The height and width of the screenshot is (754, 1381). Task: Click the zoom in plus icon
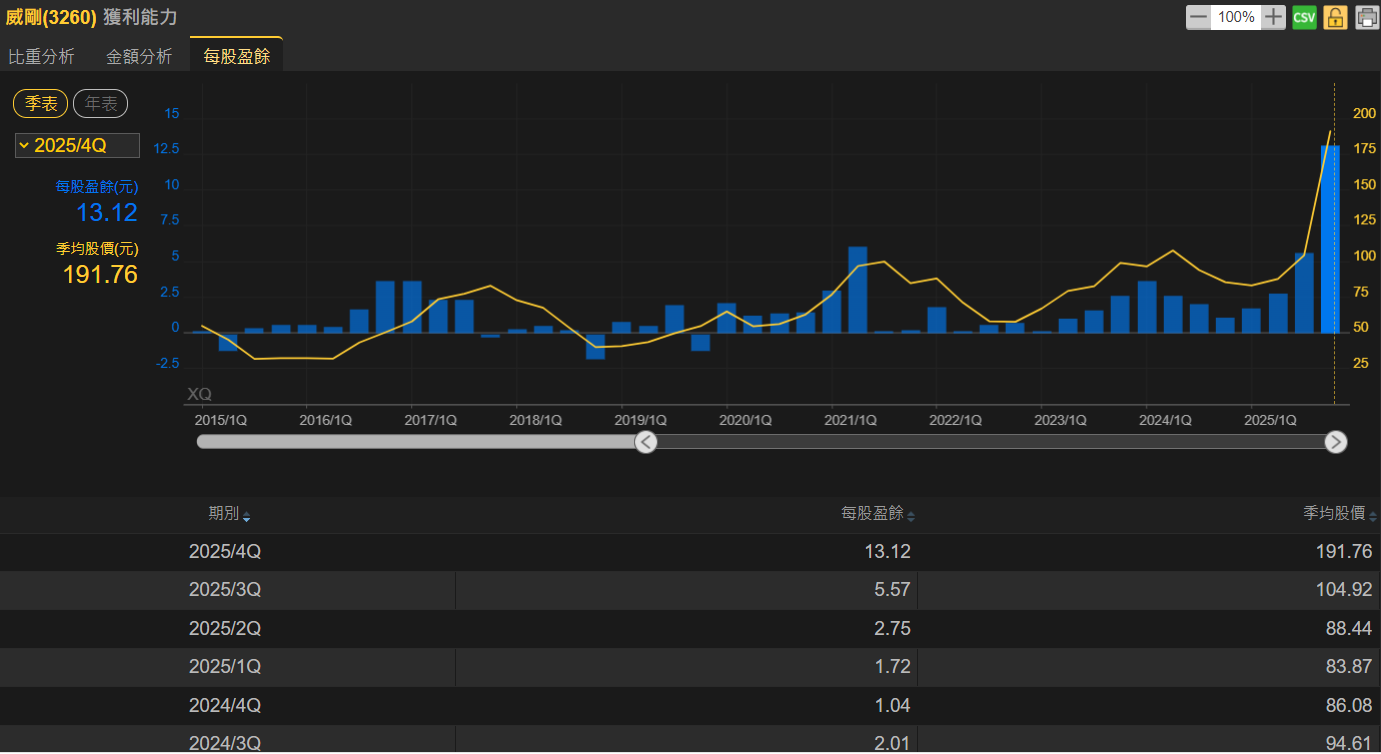click(x=1273, y=17)
